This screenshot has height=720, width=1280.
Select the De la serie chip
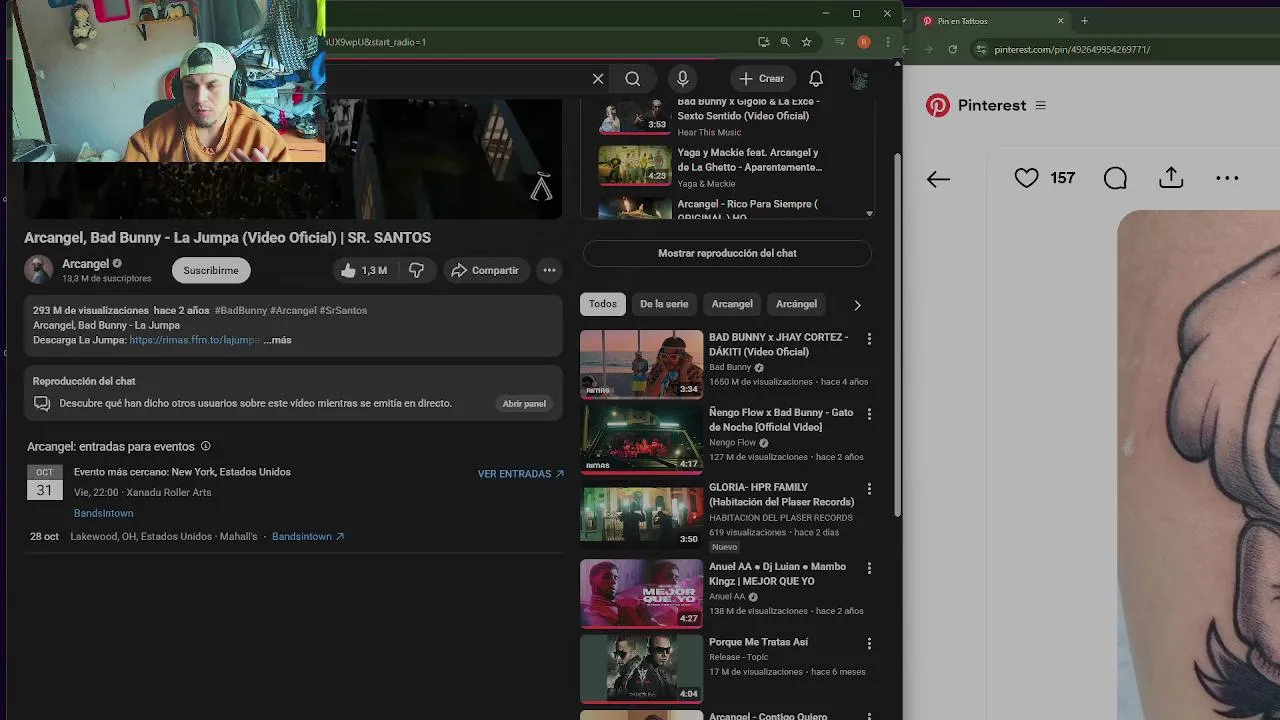(x=664, y=304)
